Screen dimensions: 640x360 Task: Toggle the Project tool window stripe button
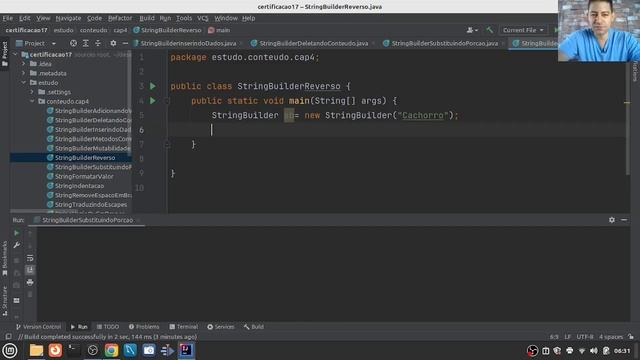coord(4,54)
